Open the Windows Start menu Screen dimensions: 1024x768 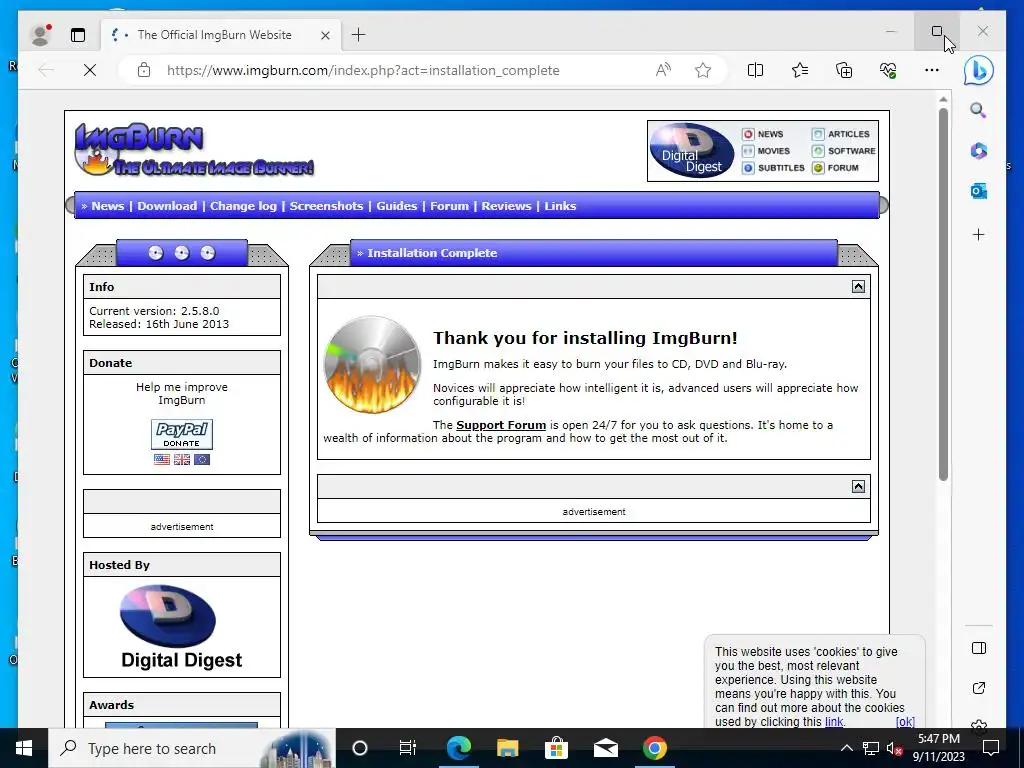24,748
